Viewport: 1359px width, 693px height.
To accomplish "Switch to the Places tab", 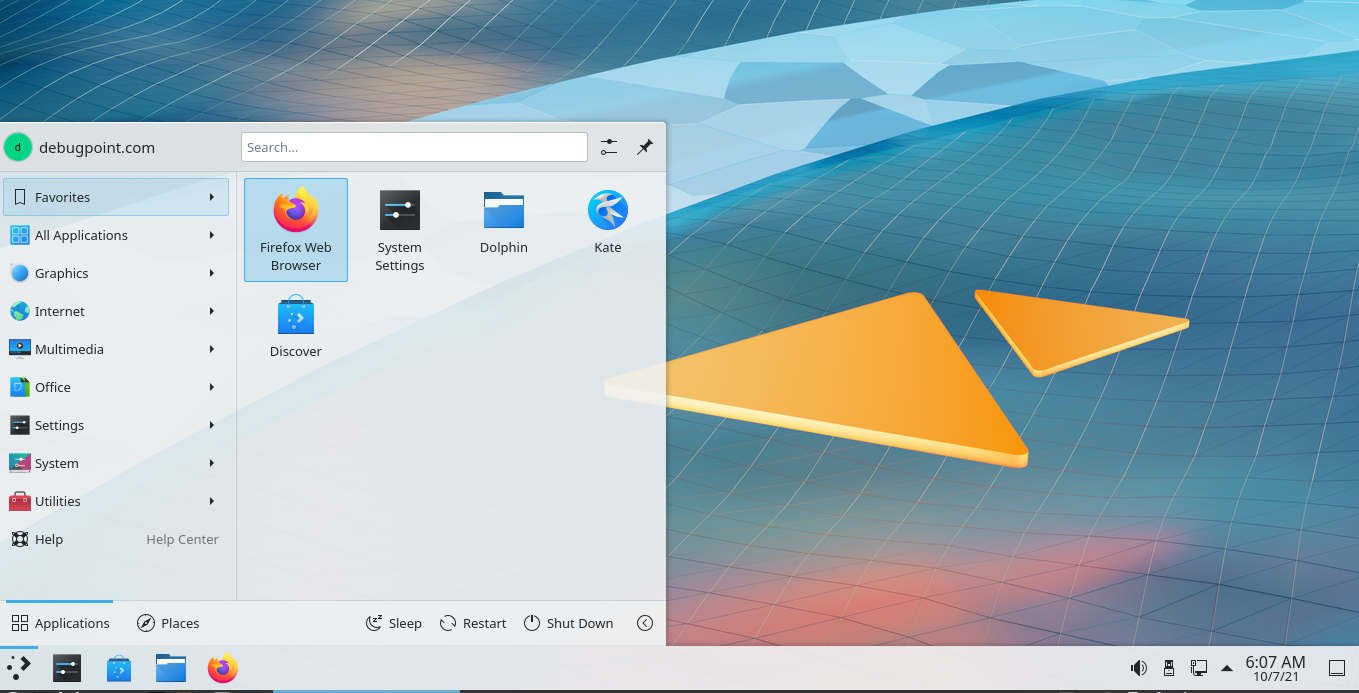I will point(168,623).
